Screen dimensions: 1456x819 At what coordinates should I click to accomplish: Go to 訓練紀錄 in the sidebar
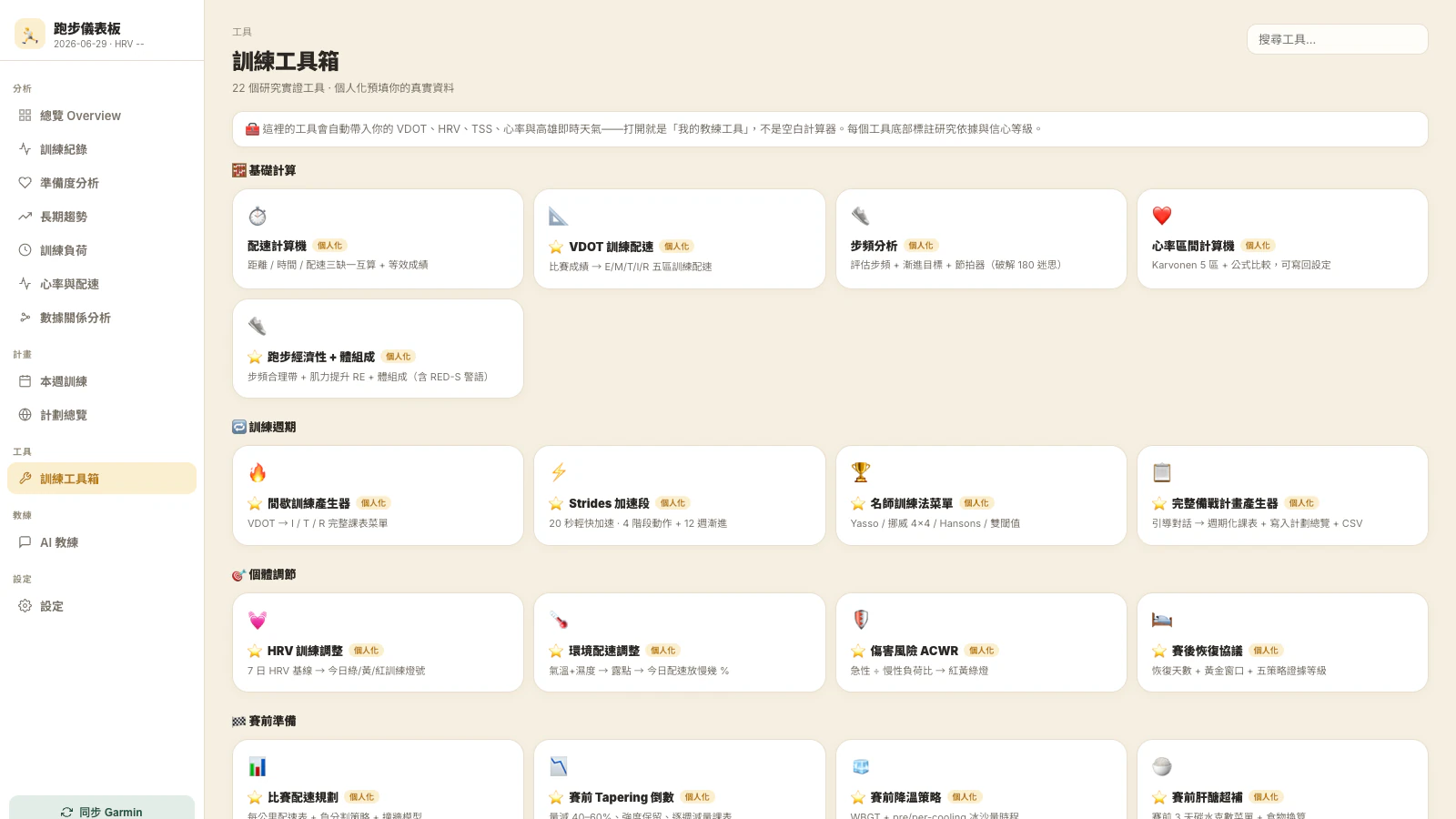(x=102, y=149)
